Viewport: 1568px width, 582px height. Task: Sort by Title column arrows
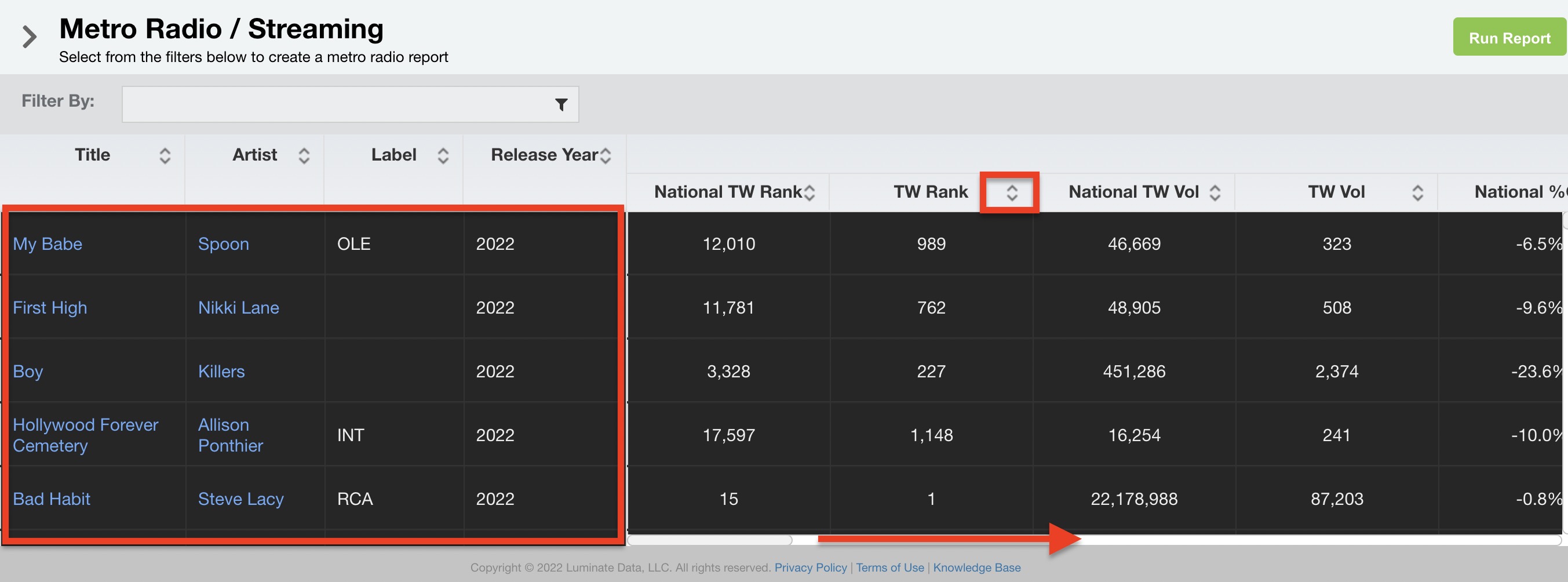tap(165, 156)
